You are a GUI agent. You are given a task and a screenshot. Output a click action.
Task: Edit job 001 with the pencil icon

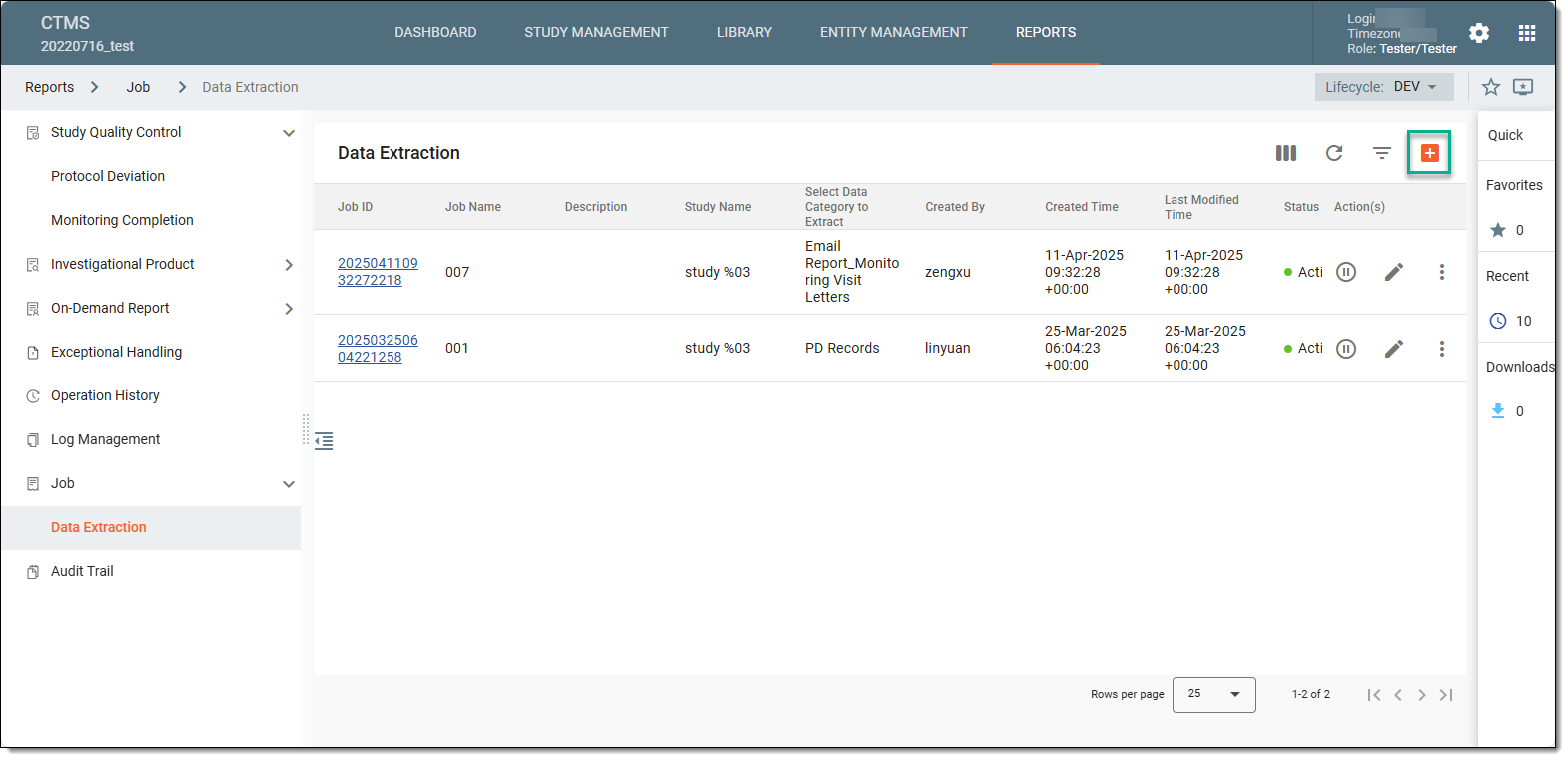click(1394, 349)
